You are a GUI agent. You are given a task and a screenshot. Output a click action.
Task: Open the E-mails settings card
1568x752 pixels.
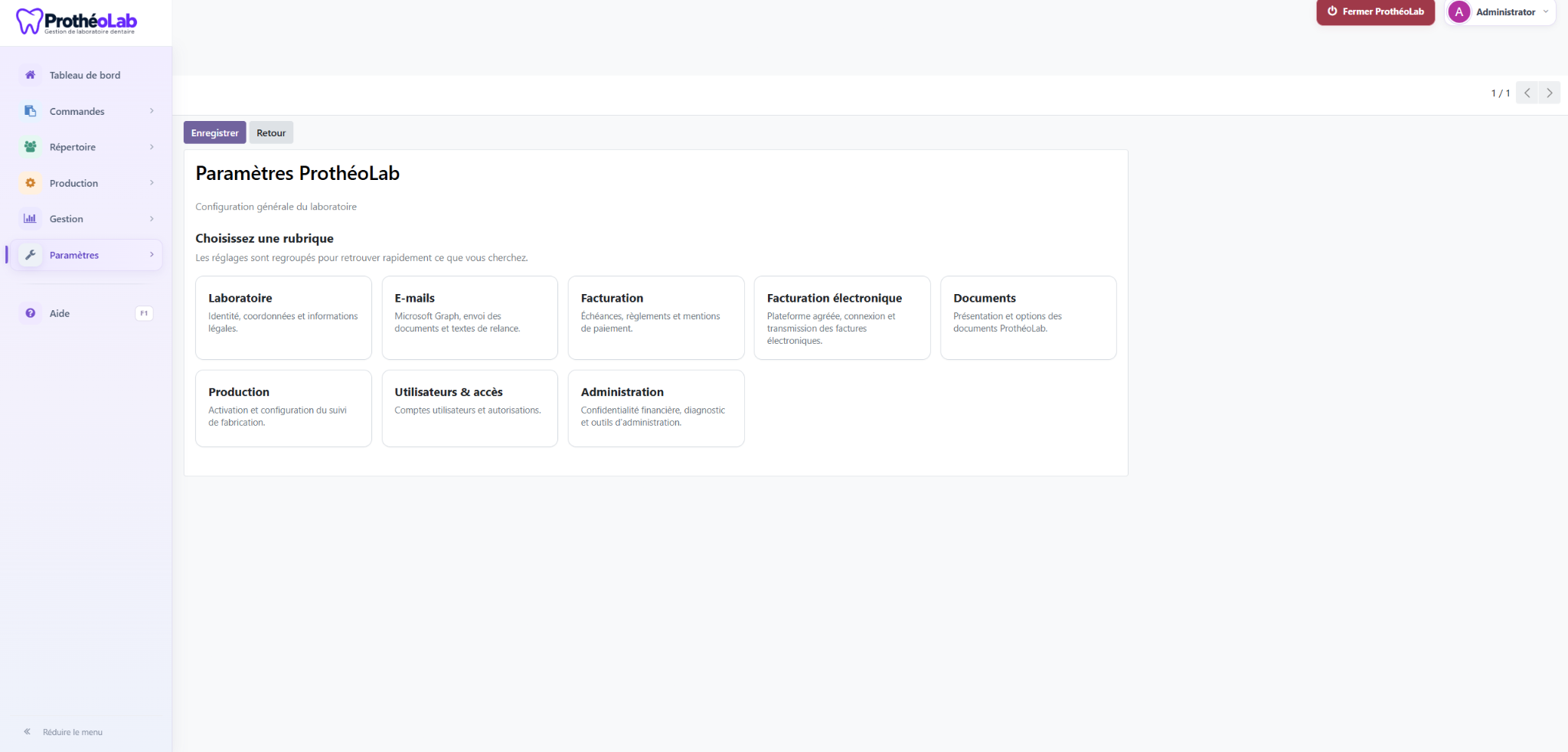tap(470, 318)
